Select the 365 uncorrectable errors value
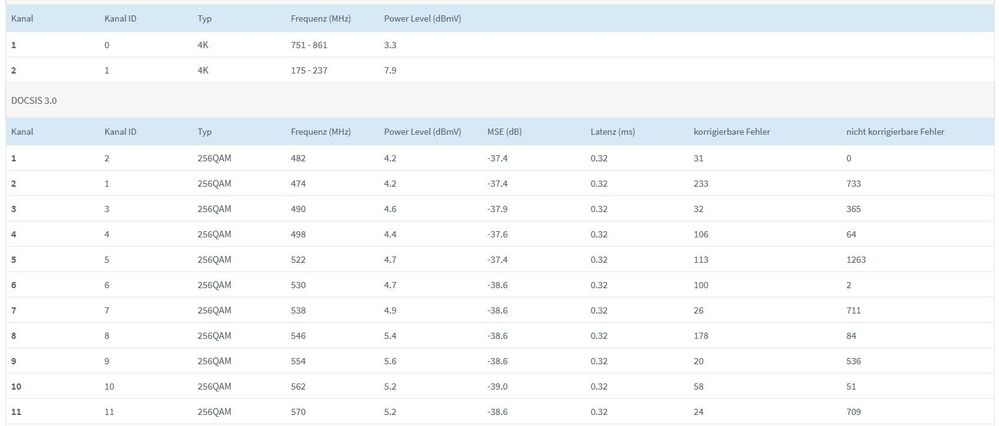Viewport: 999px width, 426px height. click(x=853, y=209)
